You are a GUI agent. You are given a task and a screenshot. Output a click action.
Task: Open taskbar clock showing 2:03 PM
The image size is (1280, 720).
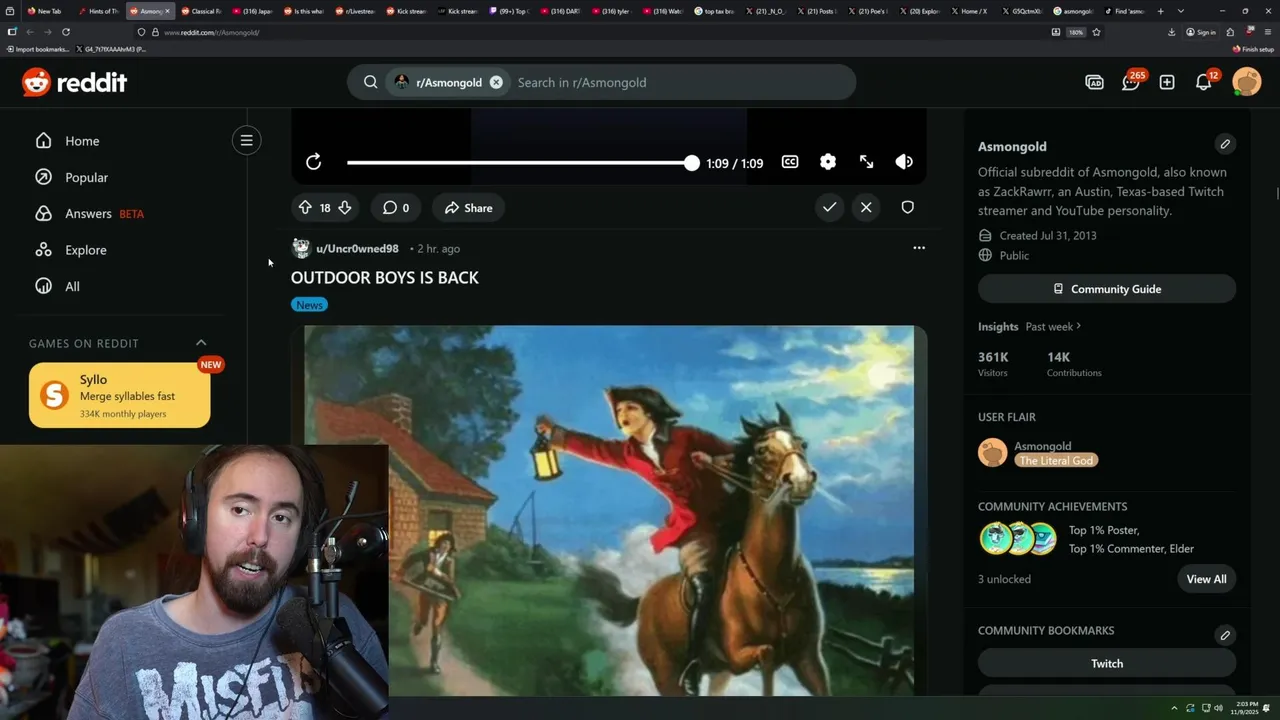[x=1245, y=708]
